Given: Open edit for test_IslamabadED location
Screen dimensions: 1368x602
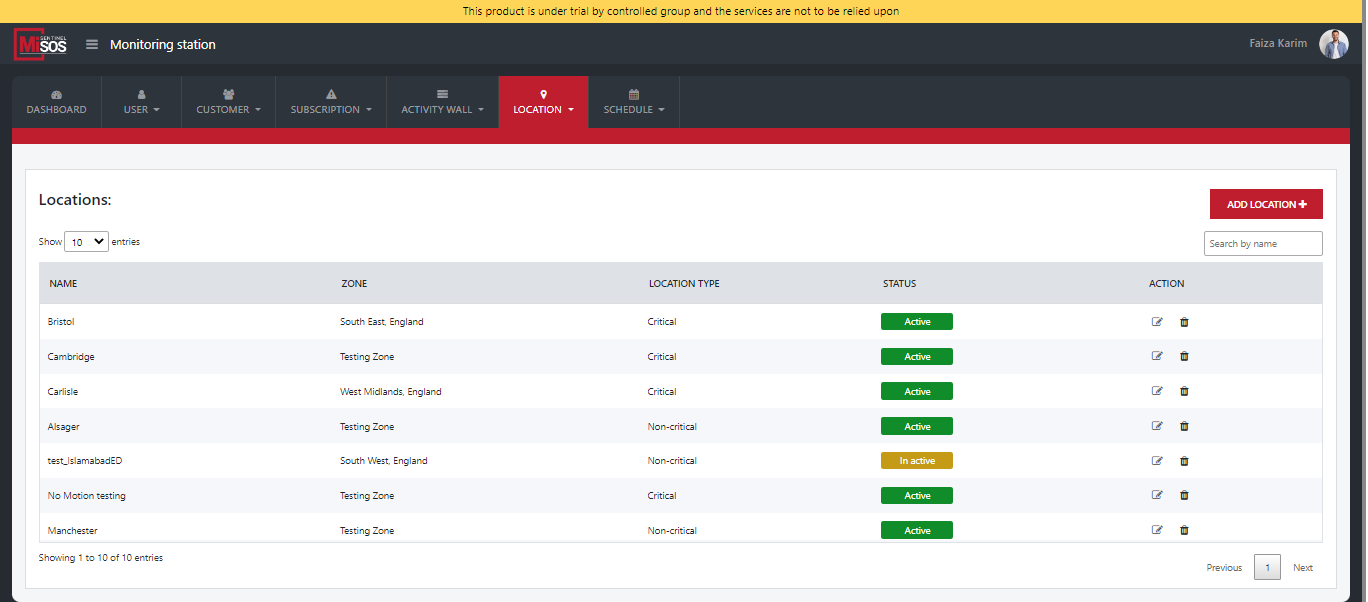Looking at the screenshot, I should pyautogui.click(x=1157, y=461).
